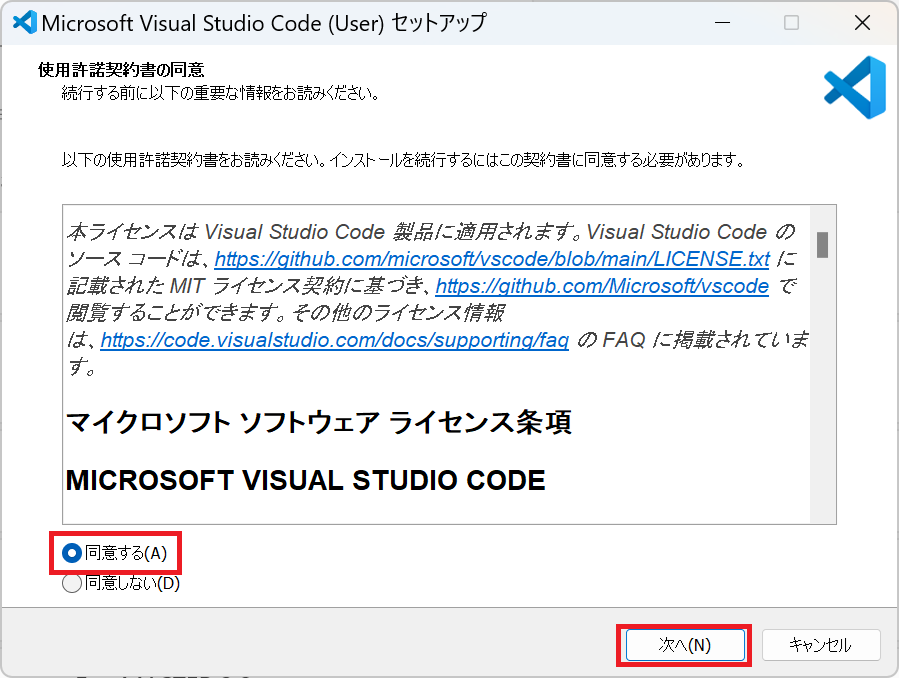Click the license text scrollbar thumb
Screen dimensions: 899x678
[822, 244]
